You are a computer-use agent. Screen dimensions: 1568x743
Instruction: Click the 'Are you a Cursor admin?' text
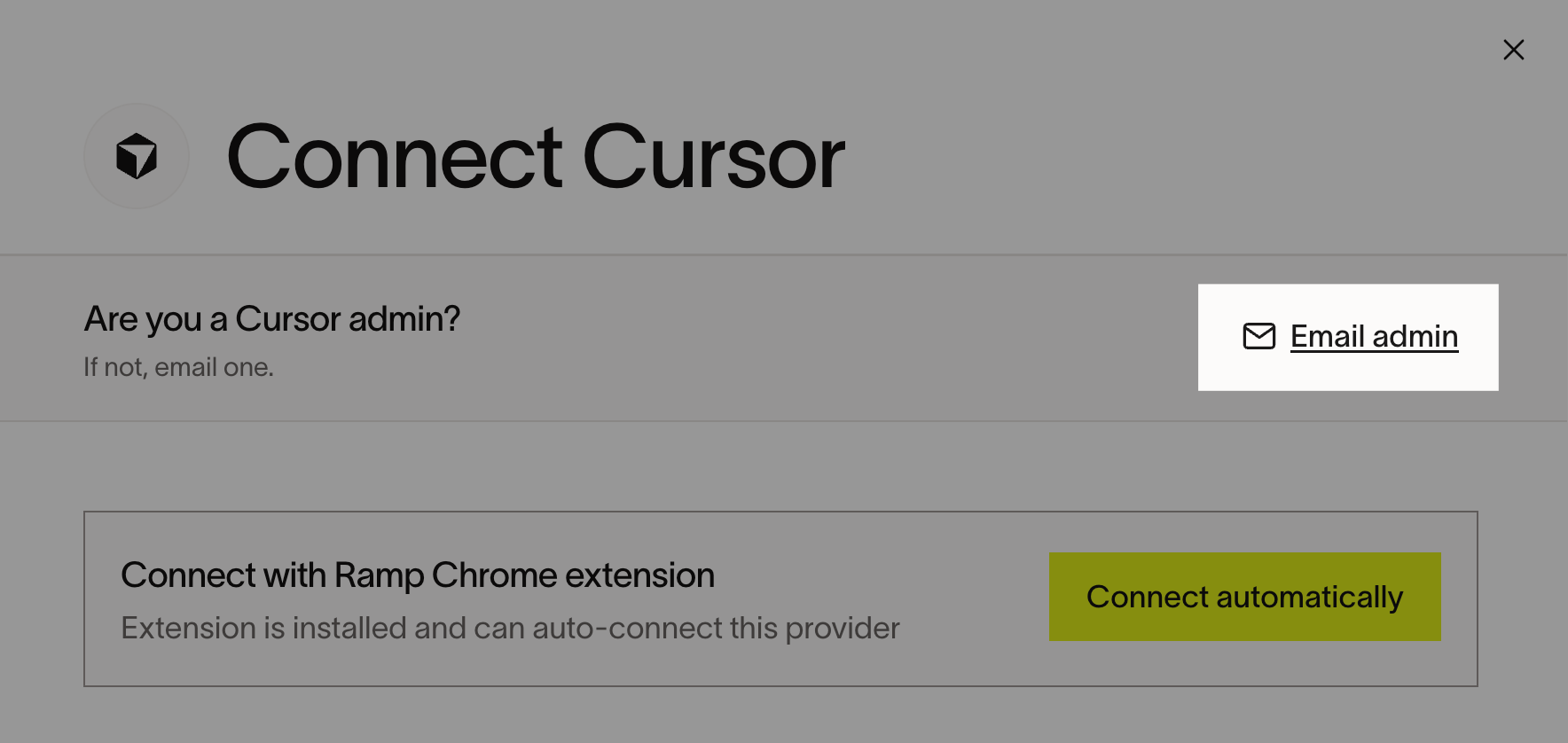[x=271, y=319]
